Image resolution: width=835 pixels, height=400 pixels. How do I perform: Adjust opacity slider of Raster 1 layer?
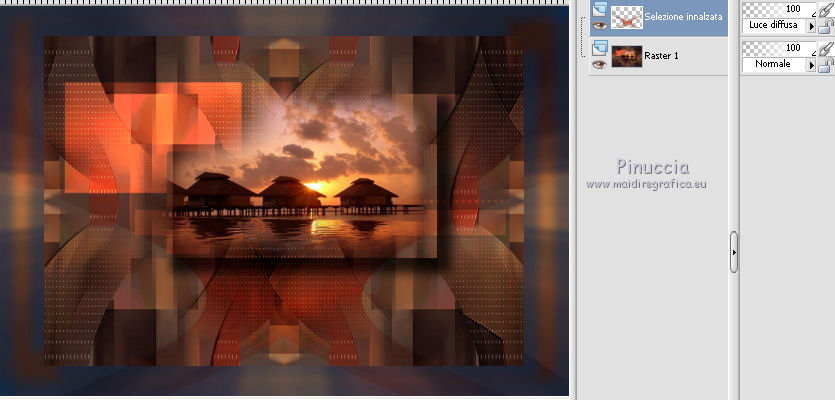[779, 48]
